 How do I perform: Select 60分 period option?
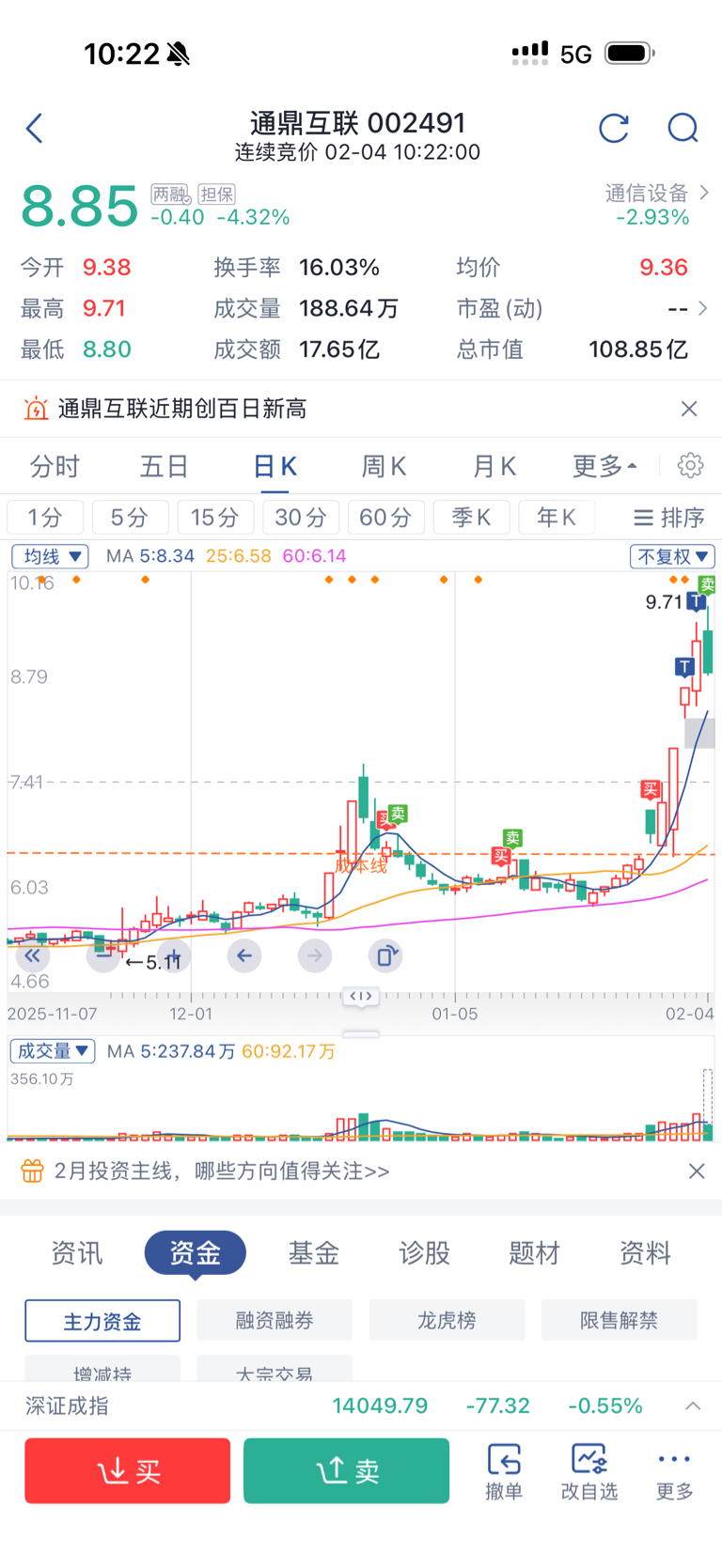(386, 518)
